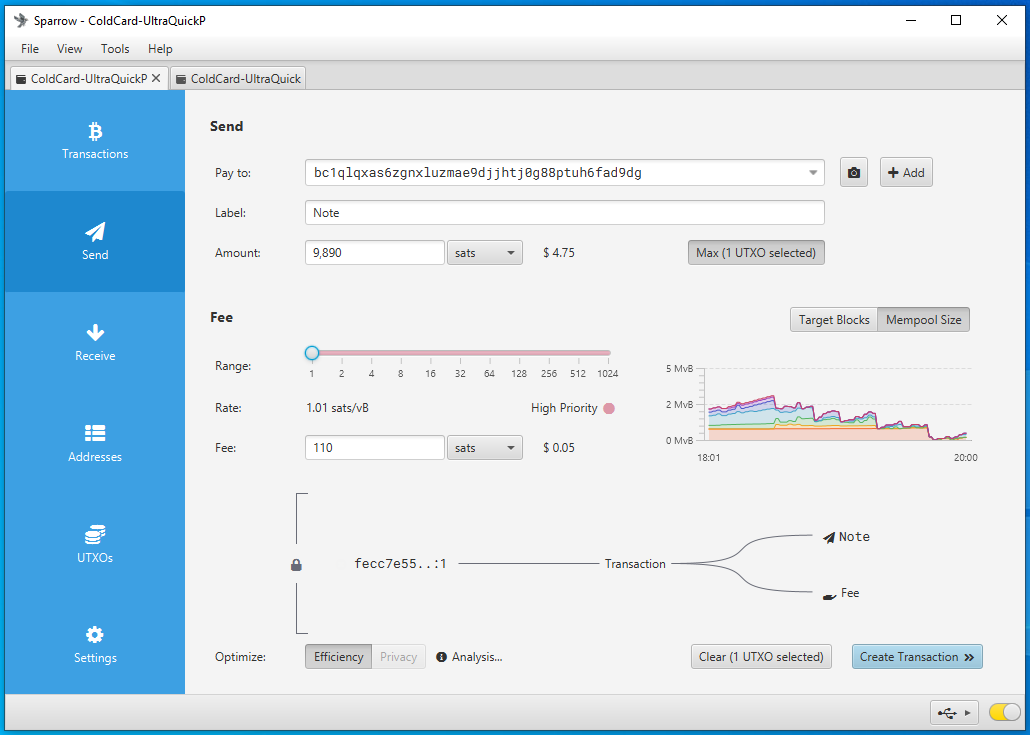Click the fee Range slider thumb
This screenshot has width=1030, height=735.
(312, 353)
